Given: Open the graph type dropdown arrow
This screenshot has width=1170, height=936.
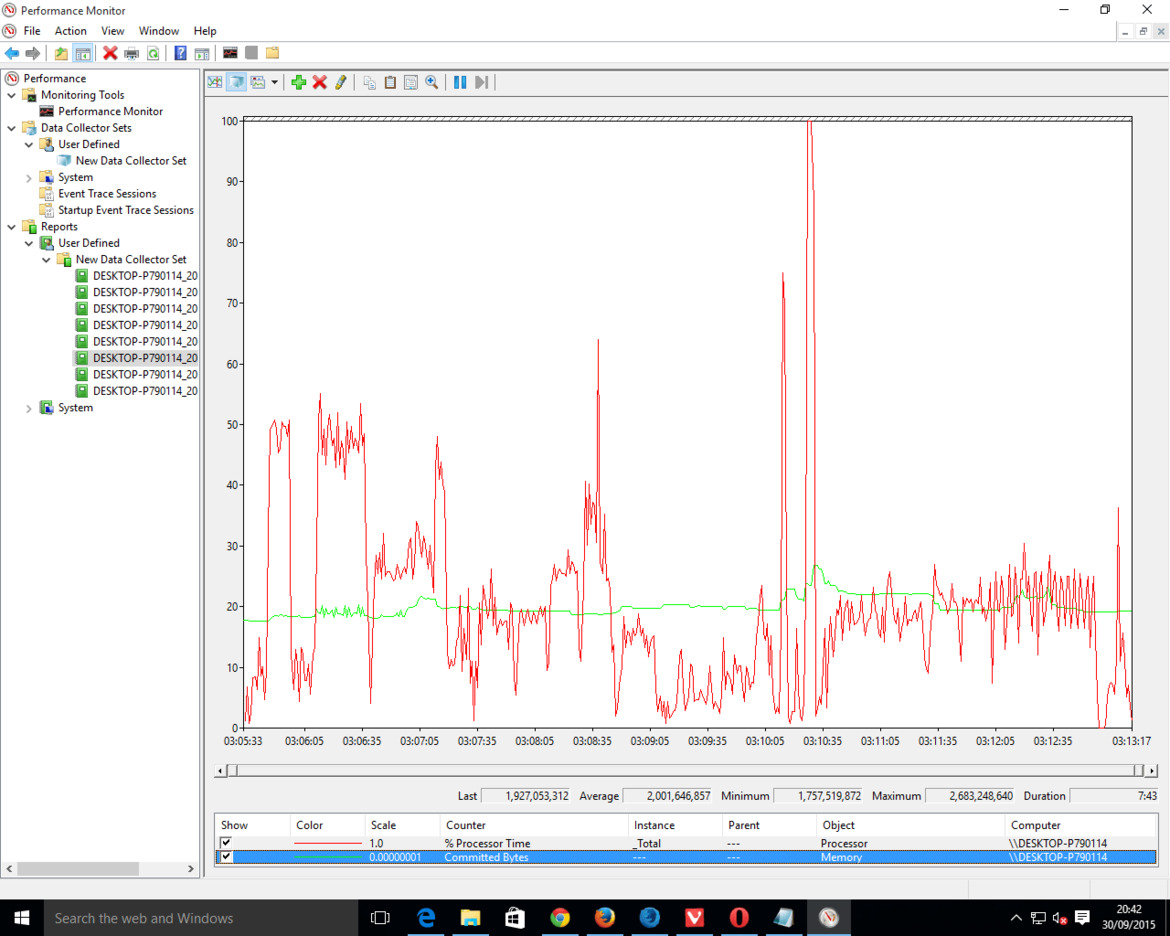Looking at the screenshot, I should tap(275, 82).
